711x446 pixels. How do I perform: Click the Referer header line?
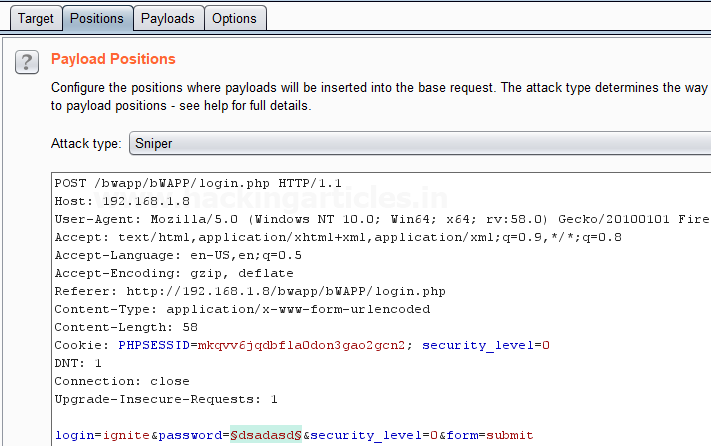click(250, 291)
